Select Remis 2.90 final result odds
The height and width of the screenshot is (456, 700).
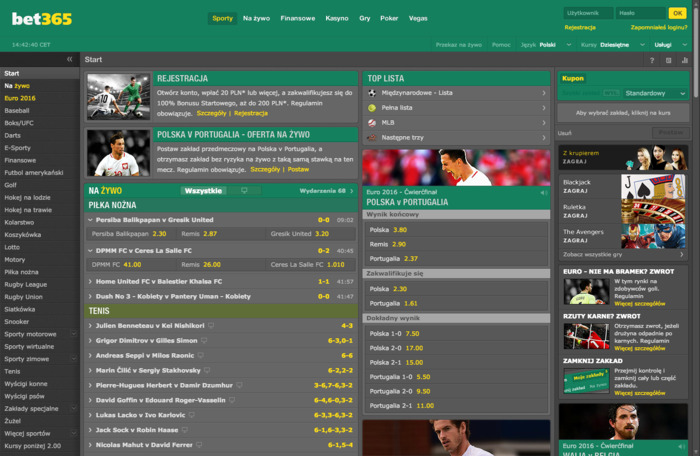456,244
